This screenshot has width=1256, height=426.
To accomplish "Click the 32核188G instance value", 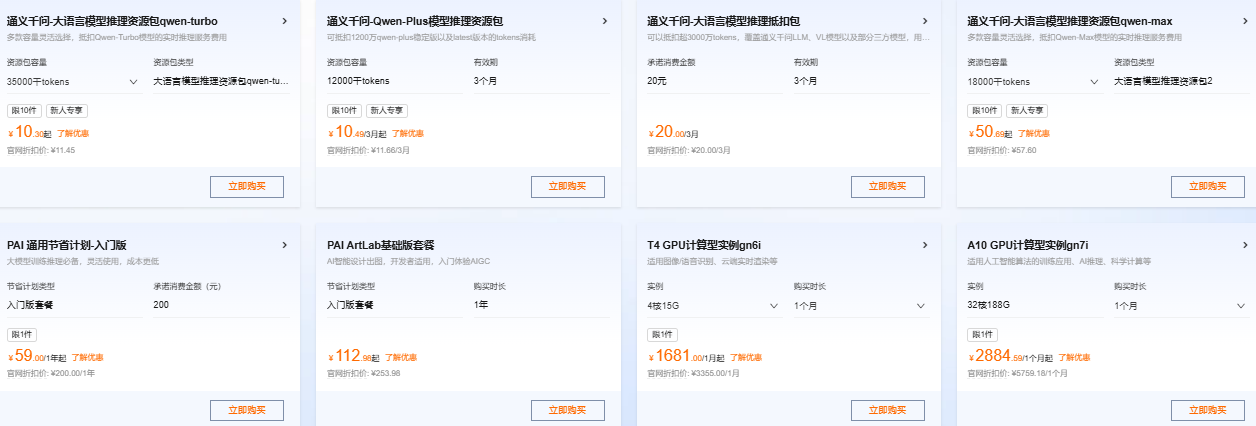I will [x=989, y=304].
